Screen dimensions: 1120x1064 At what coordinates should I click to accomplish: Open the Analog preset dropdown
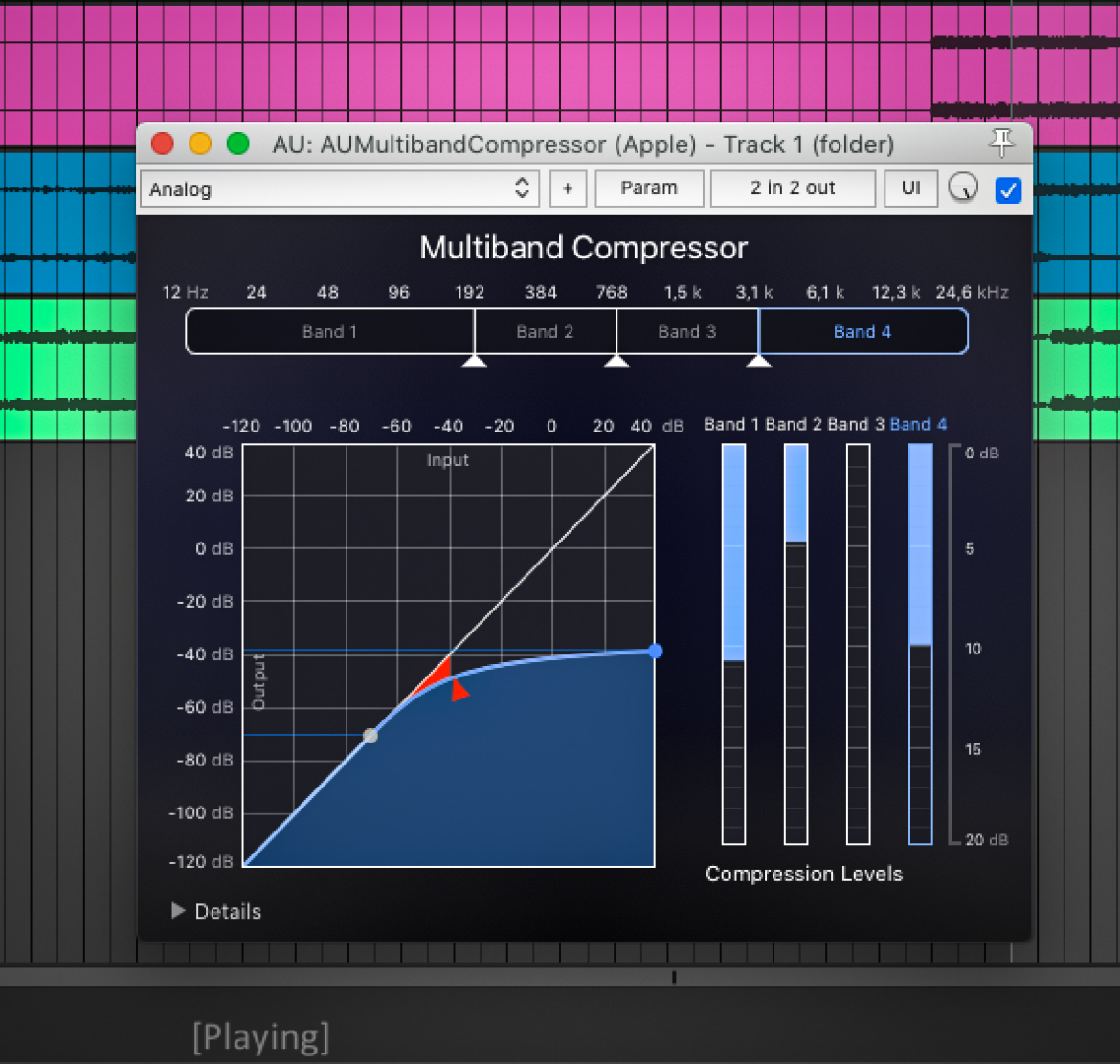click(339, 188)
